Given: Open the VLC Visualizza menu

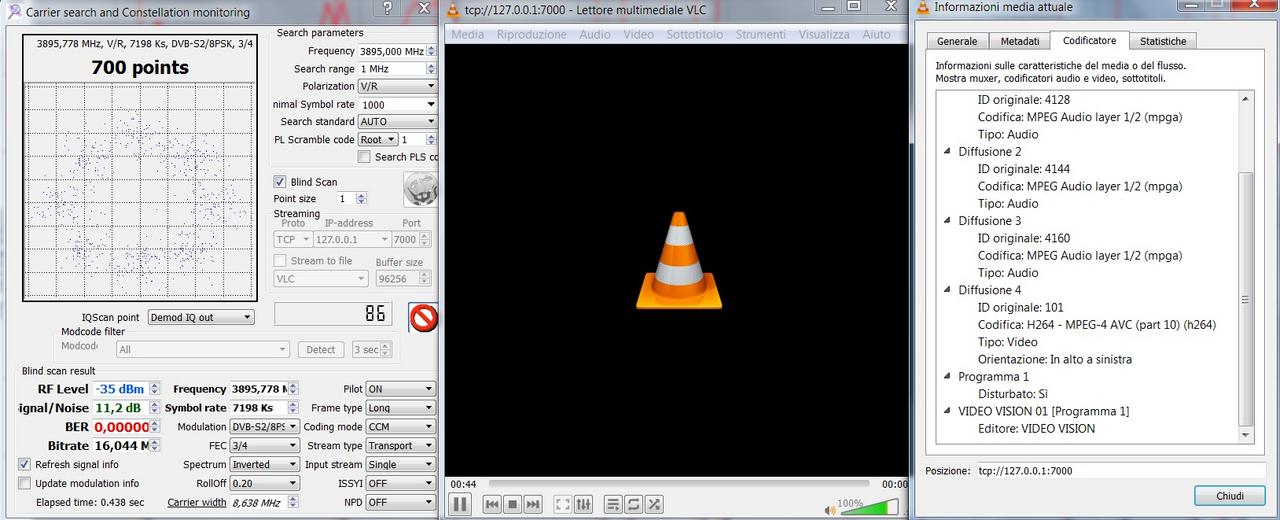Looking at the screenshot, I should point(824,34).
